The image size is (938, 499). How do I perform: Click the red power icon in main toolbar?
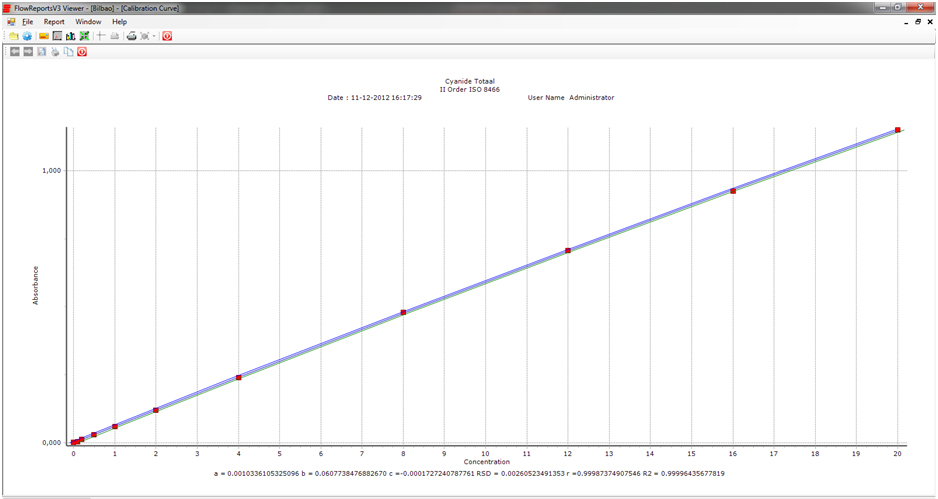[167, 36]
